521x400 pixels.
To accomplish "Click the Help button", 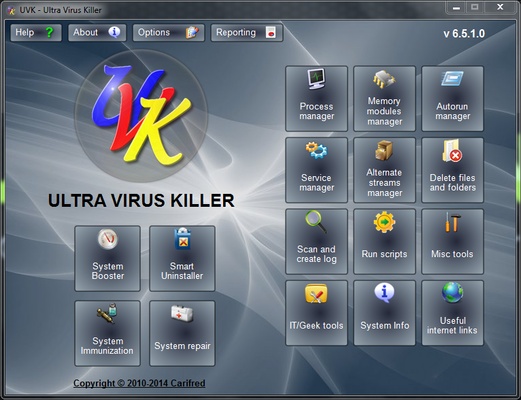I will pyautogui.click(x=36, y=33).
